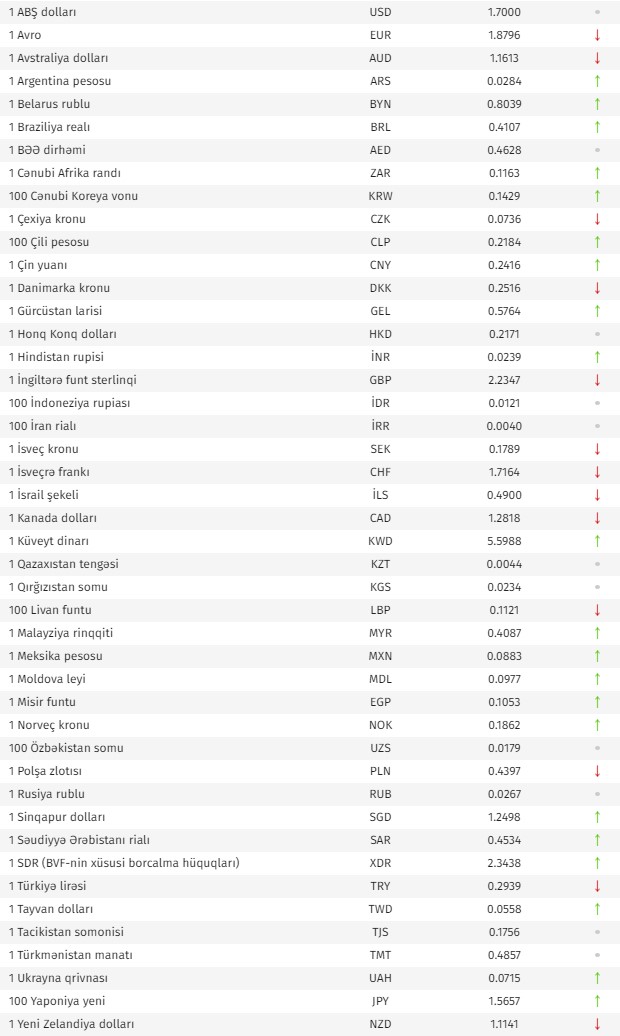Click the red down arrow beside GBP

(598, 380)
